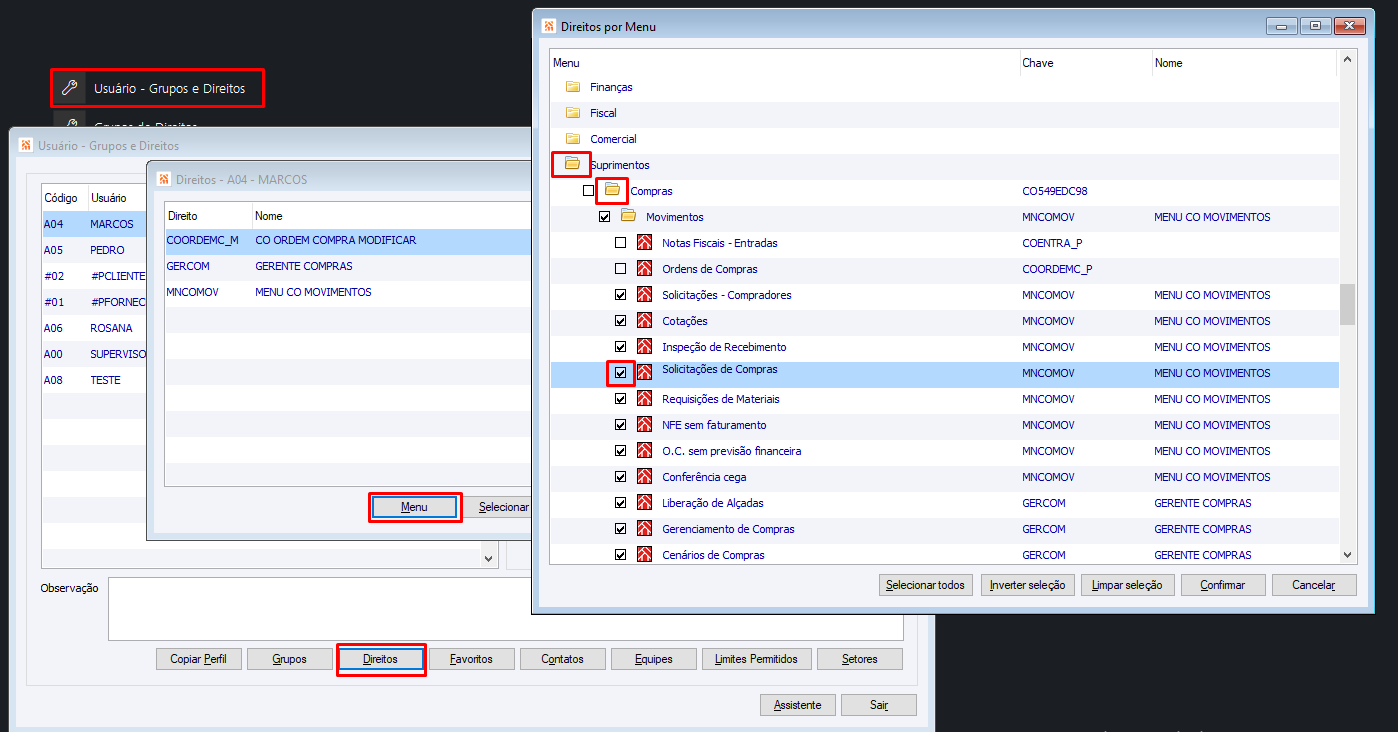1398x732 pixels.
Task: Click the Sair button
Action: point(879,705)
